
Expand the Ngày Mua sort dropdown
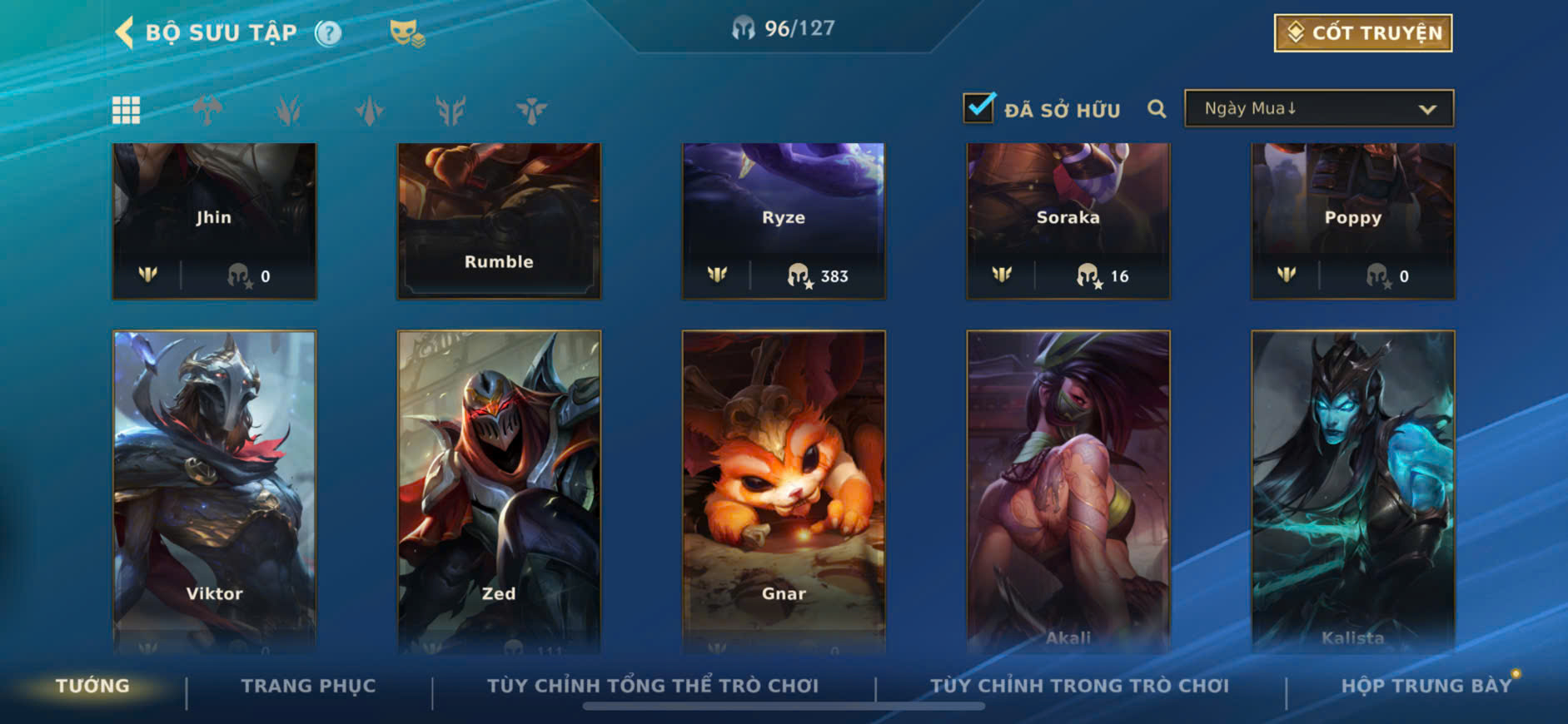pyautogui.click(x=1319, y=109)
